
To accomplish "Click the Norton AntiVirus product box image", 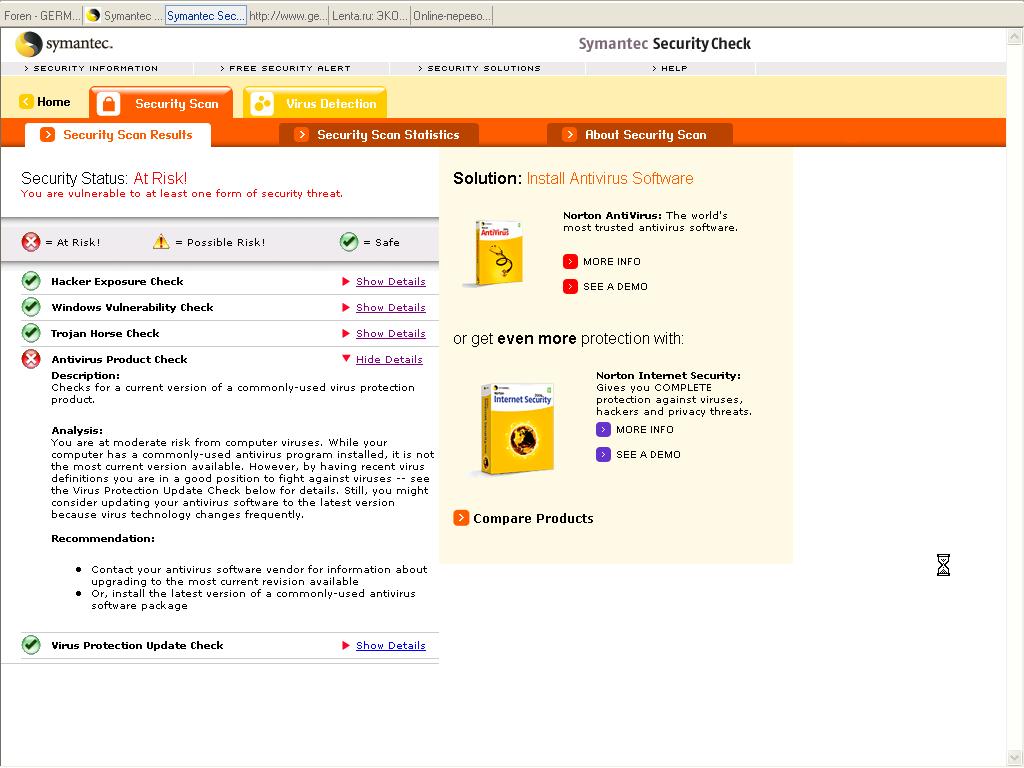I will (x=496, y=253).
